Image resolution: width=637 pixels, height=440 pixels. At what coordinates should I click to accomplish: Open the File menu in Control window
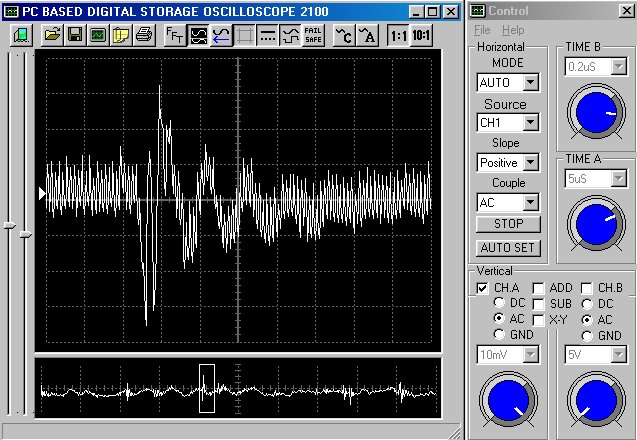coord(482,30)
